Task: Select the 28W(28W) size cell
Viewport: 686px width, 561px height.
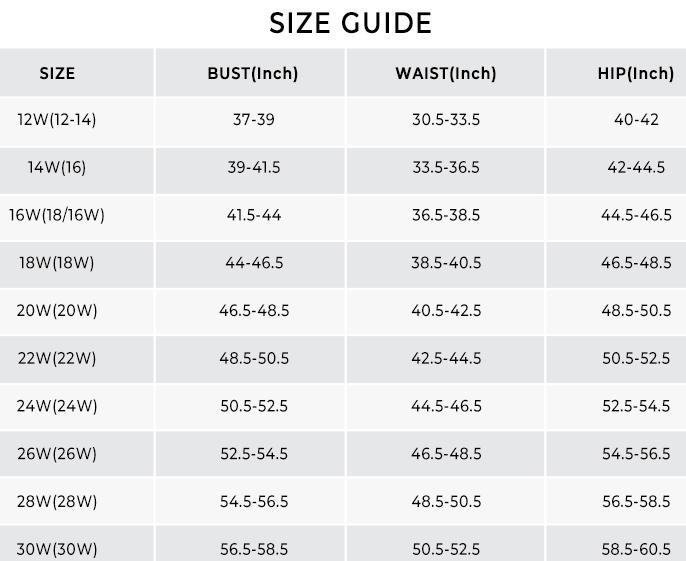Action: pos(57,501)
